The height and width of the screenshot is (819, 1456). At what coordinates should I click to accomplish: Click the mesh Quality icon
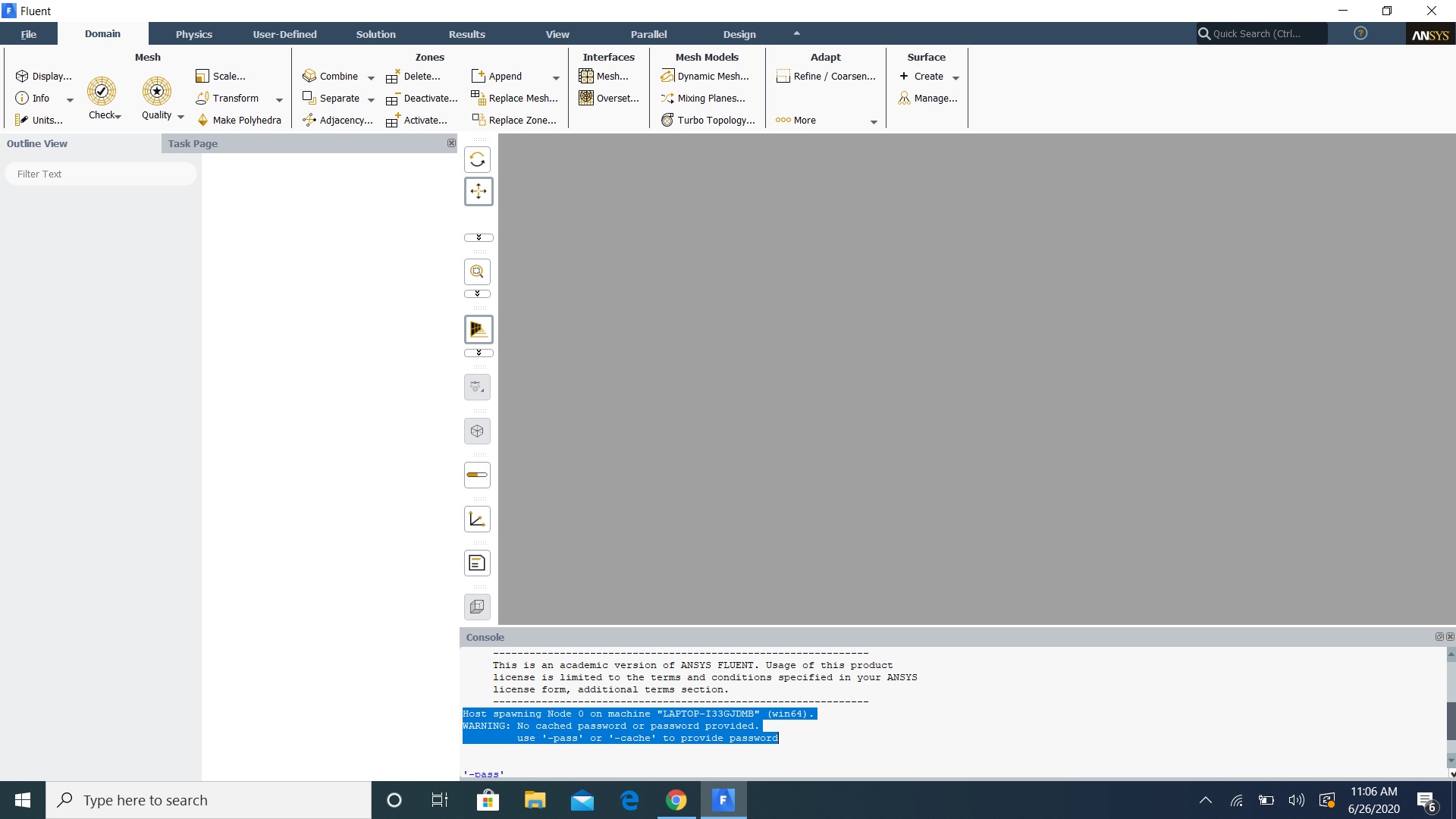click(x=156, y=92)
